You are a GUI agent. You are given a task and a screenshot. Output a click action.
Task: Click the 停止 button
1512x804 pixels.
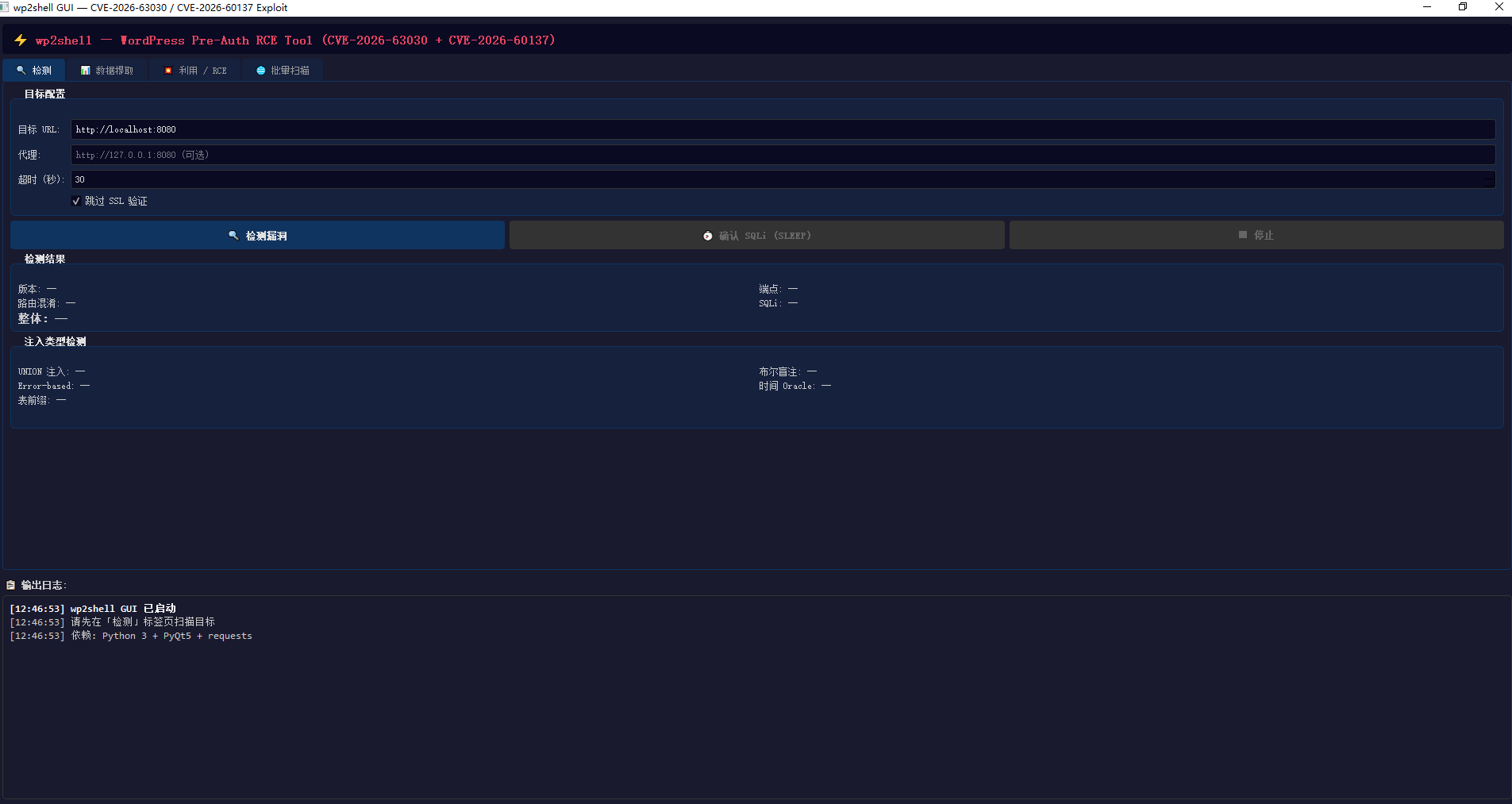(x=1256, y=235)
